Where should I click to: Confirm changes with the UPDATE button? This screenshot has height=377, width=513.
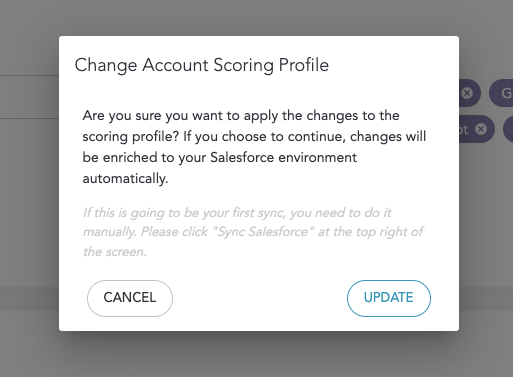[389, 298]
